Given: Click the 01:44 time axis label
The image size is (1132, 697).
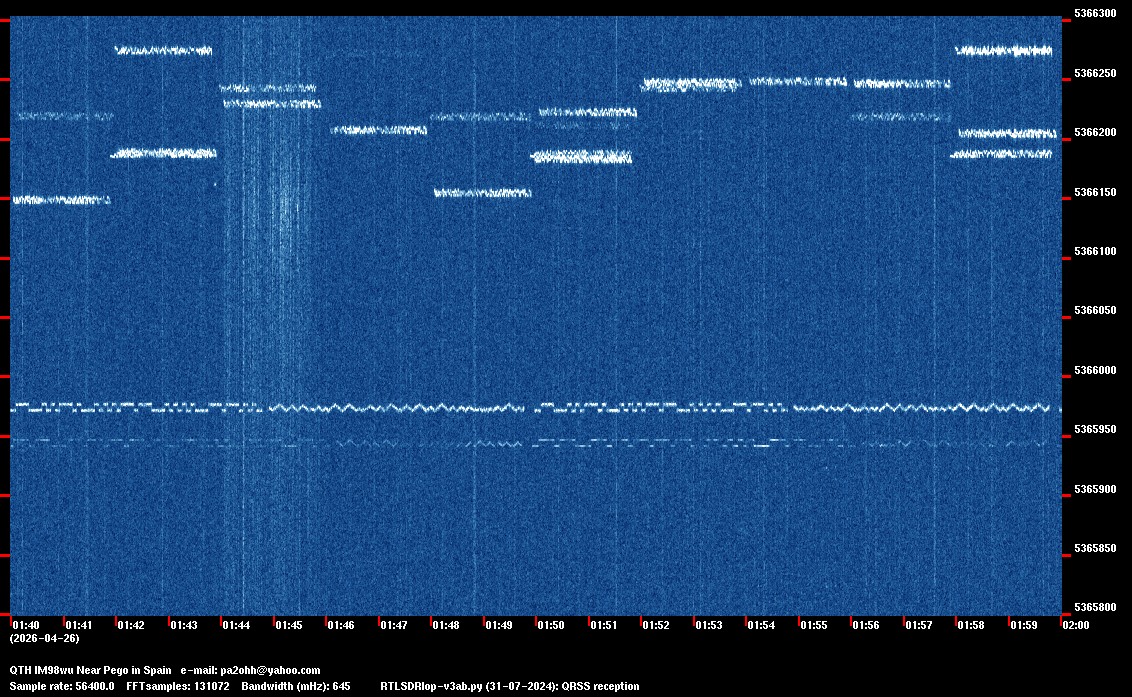Looking at the screenshot, I should (x=236, y=625).
